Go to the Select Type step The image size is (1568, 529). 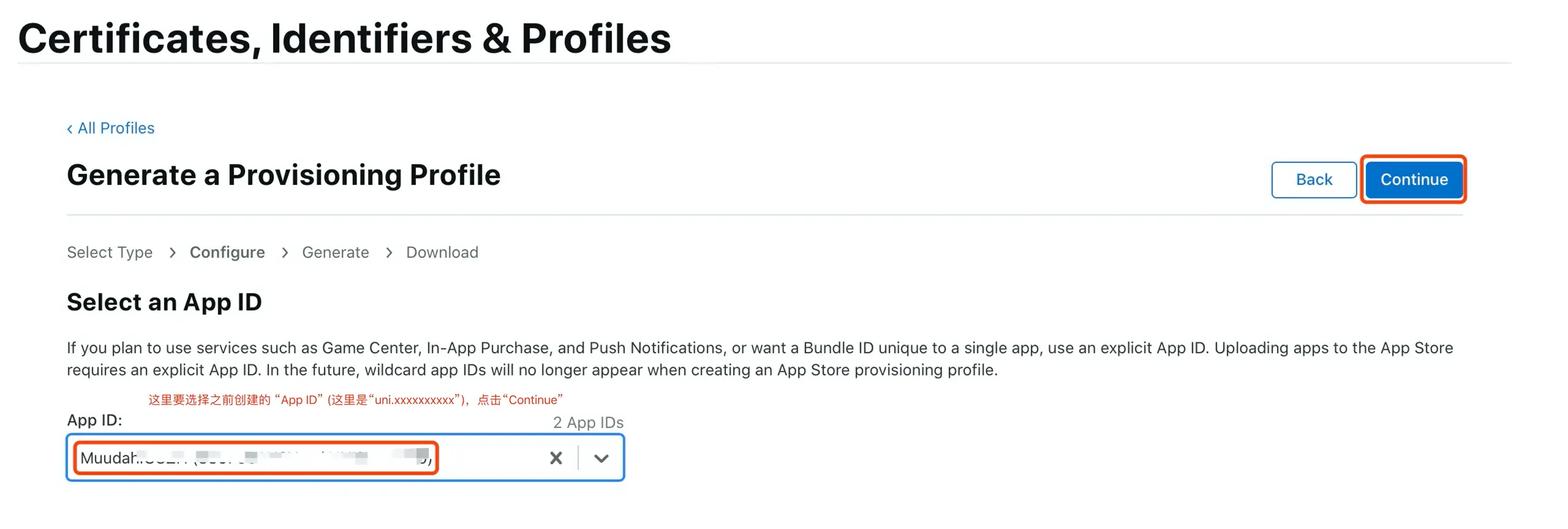coord(110,252)
